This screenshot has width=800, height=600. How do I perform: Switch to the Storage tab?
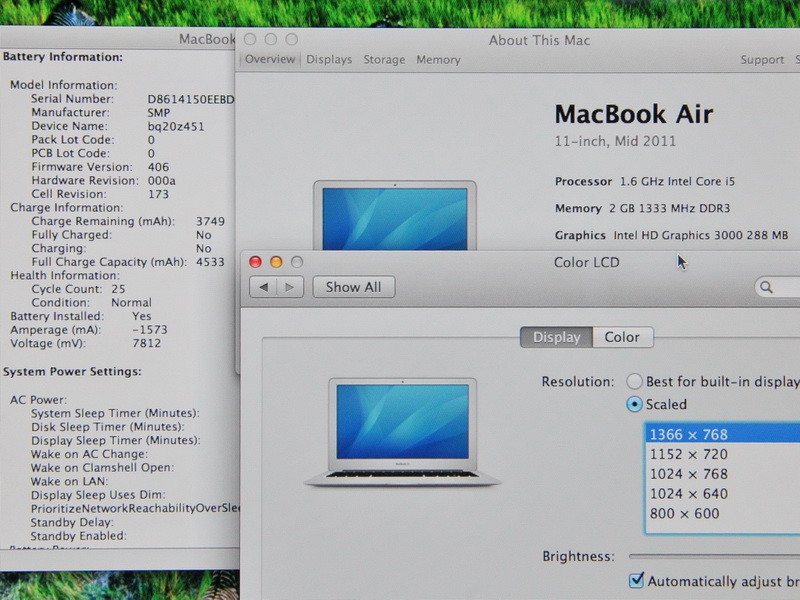[x=384, y=60]
